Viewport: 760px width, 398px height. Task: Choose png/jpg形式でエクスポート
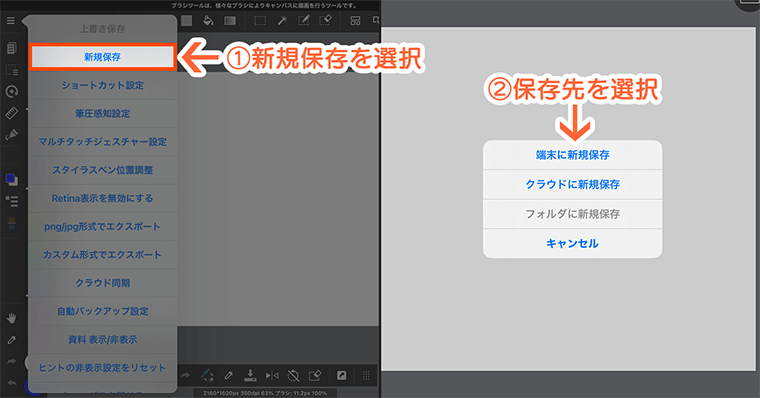(102, 226)
